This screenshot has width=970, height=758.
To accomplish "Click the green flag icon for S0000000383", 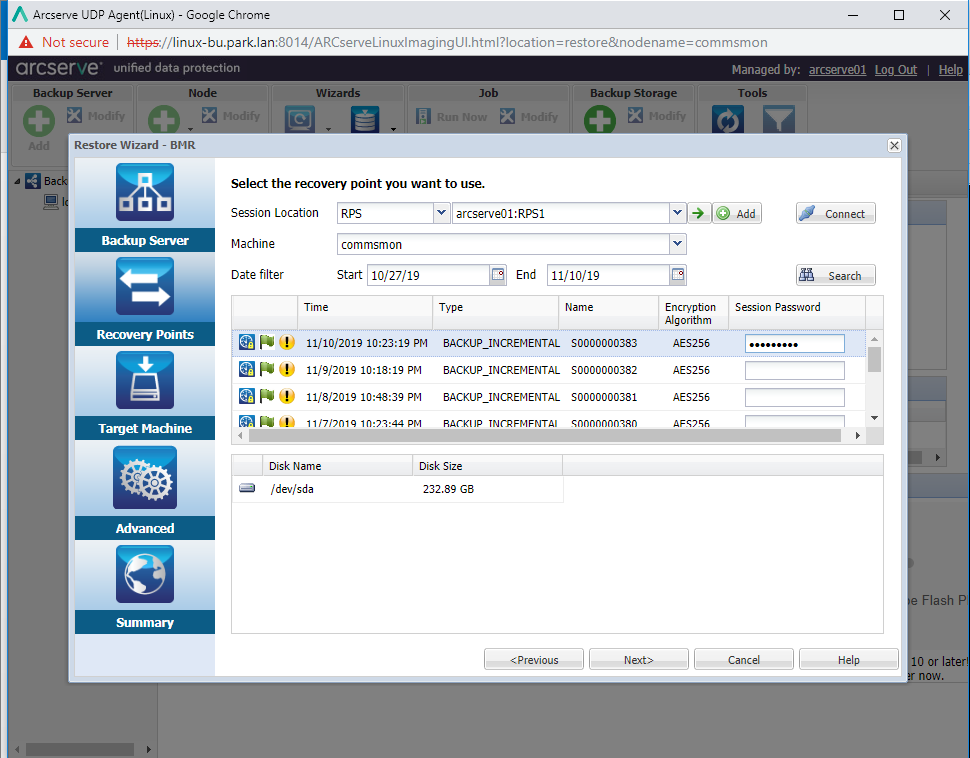I will pos(267,342).
